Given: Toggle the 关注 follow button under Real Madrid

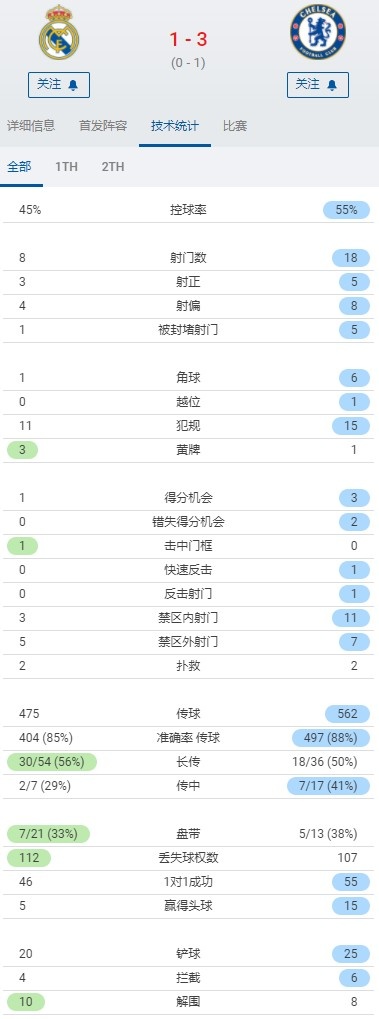Looking at the screenshot, I should click(x=59, y=85).
